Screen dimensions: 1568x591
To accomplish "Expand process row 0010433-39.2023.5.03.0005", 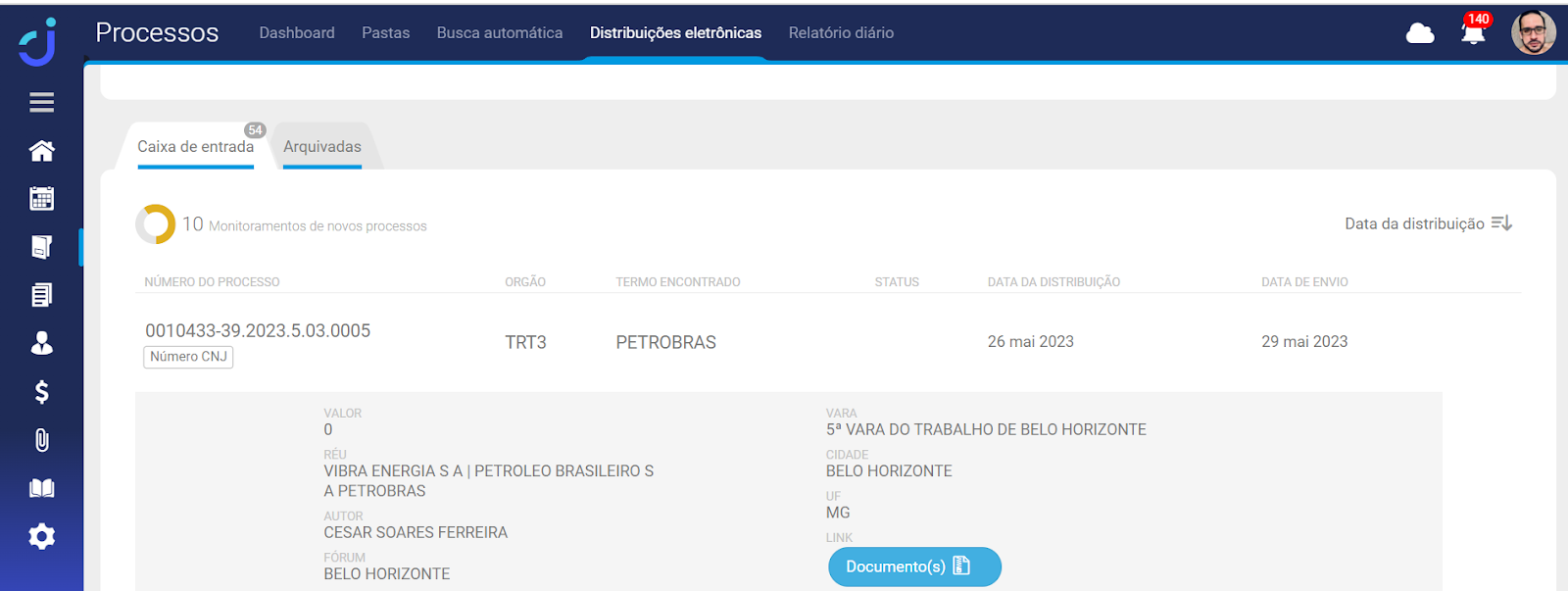I will [x=258, y=331].
